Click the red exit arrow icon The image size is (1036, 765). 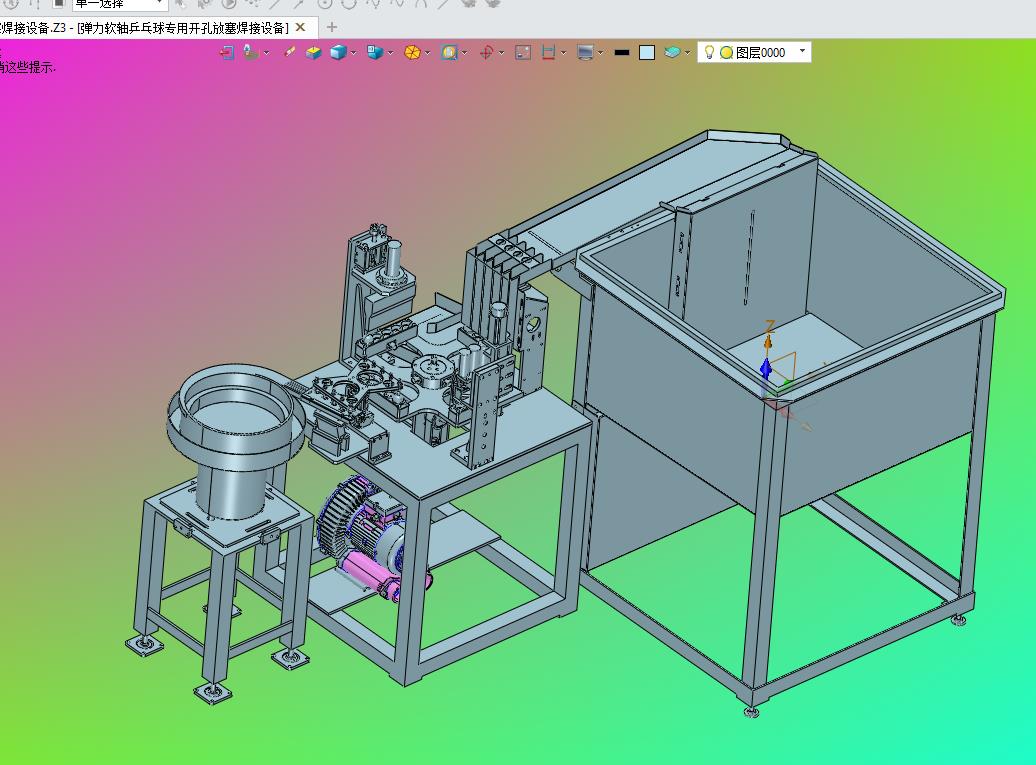click(x=227, y=53)
